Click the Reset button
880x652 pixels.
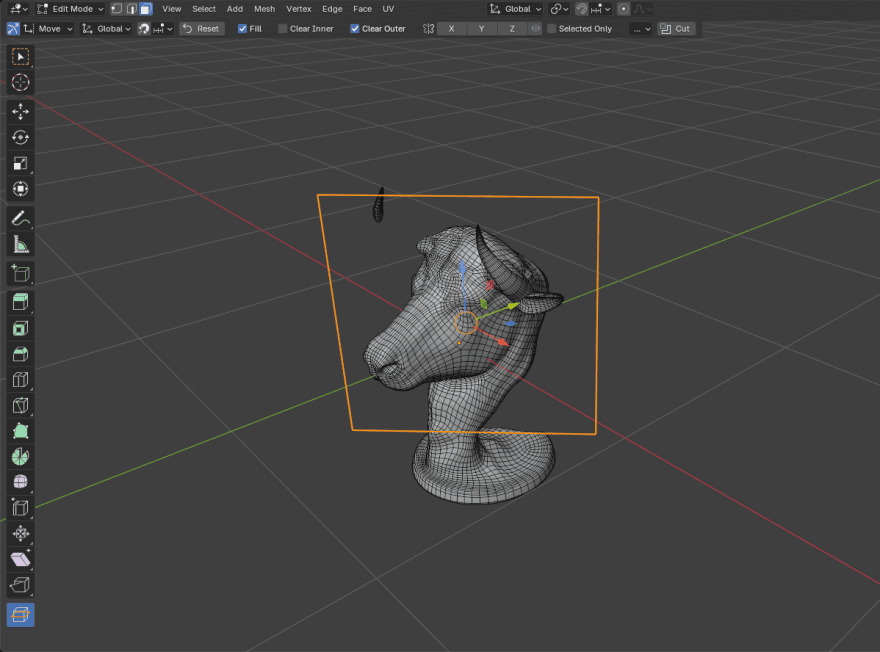pos(201,29)
